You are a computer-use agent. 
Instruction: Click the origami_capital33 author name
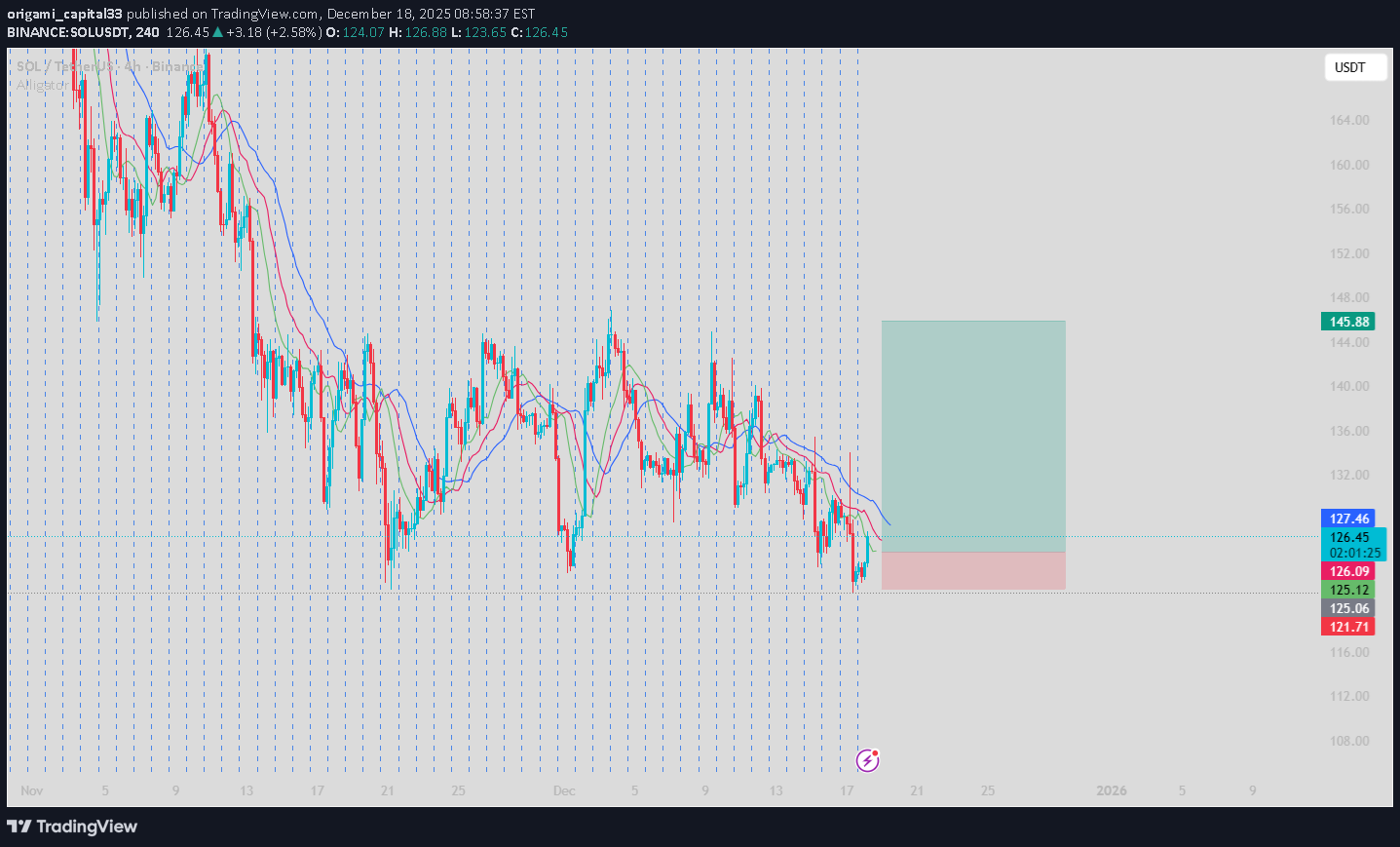(65, 14)
